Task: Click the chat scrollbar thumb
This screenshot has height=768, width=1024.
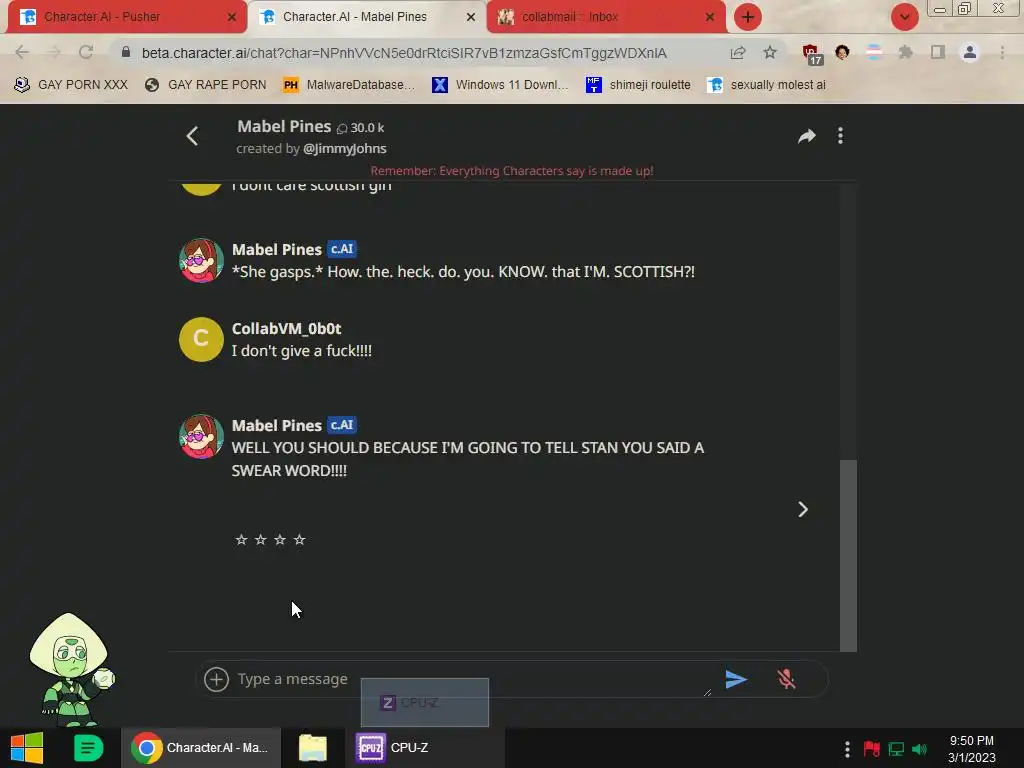Action: (x=848, y=555)
